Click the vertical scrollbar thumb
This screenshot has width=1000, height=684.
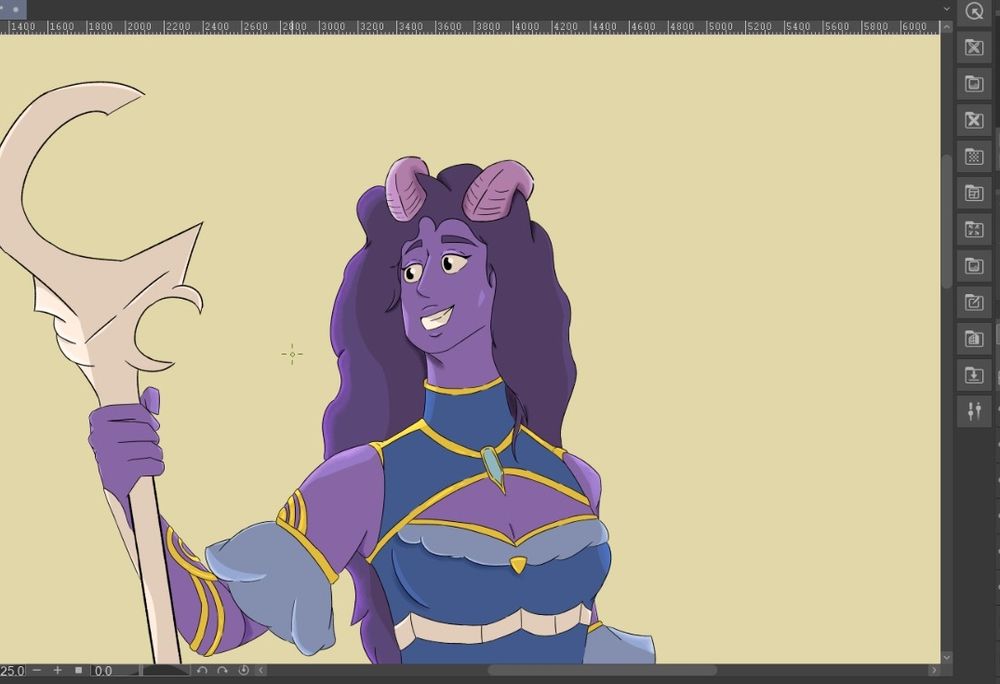[946, 220]
